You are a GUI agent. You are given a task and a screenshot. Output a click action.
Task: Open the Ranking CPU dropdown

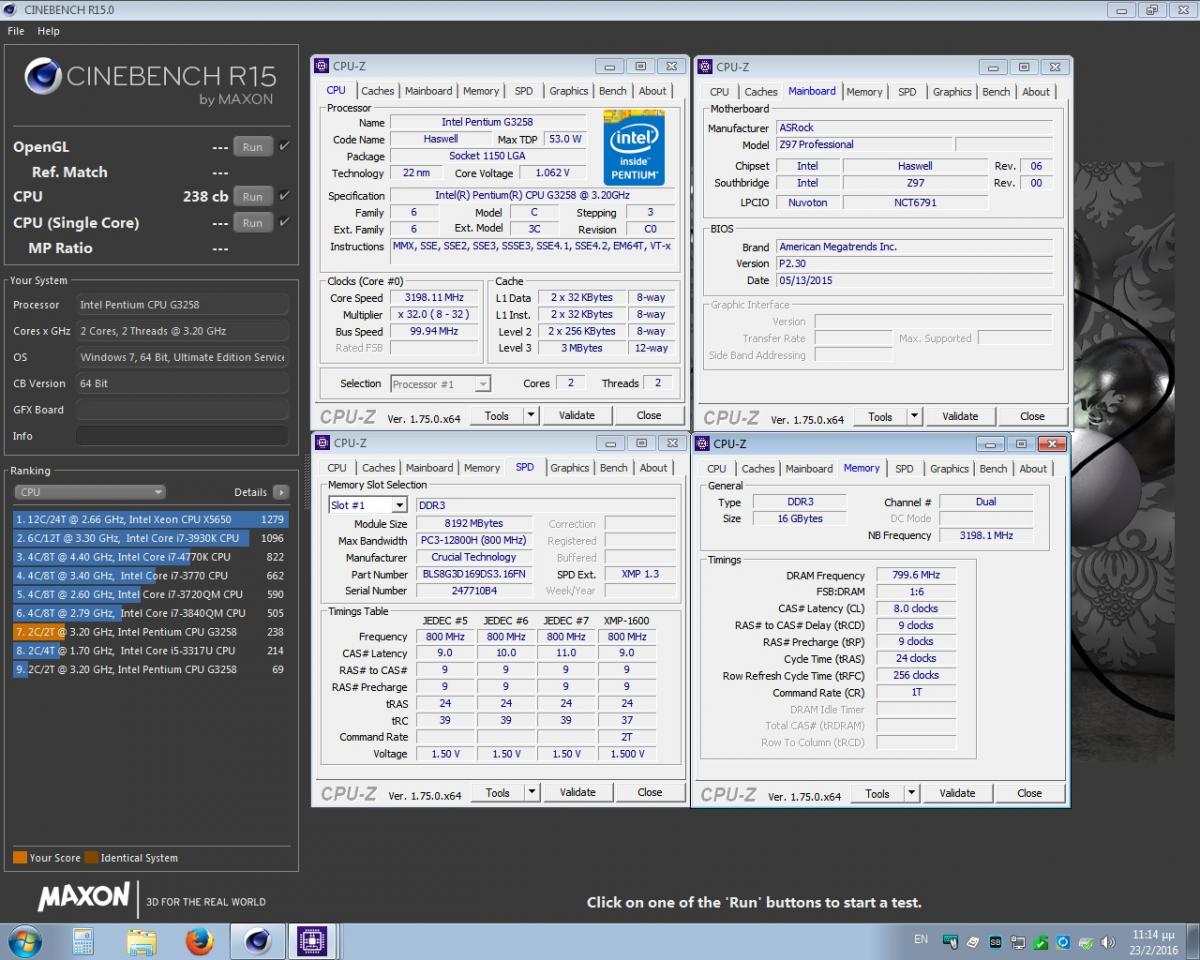click(90, 492)
